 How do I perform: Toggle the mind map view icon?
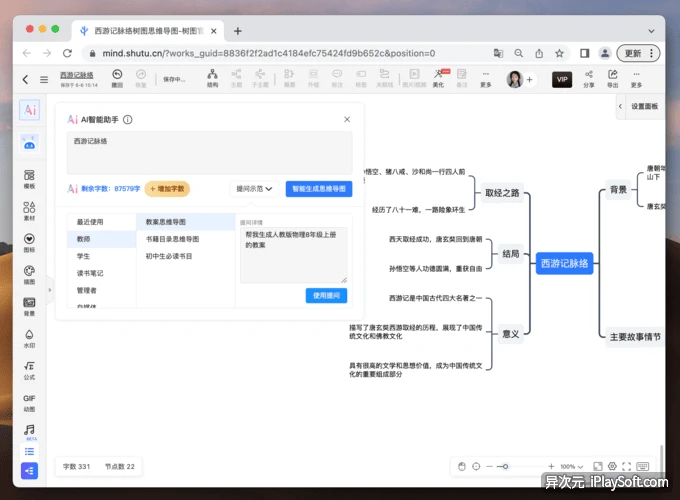point(29,471)
